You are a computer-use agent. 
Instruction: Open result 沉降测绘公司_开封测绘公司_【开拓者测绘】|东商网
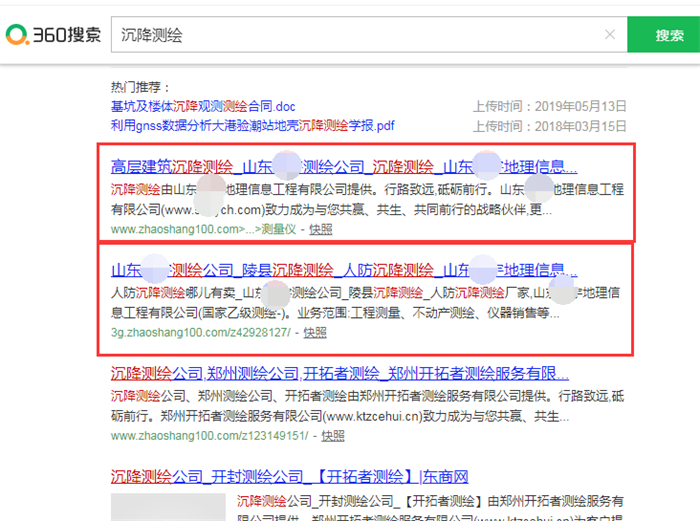(x=289, y=477)
